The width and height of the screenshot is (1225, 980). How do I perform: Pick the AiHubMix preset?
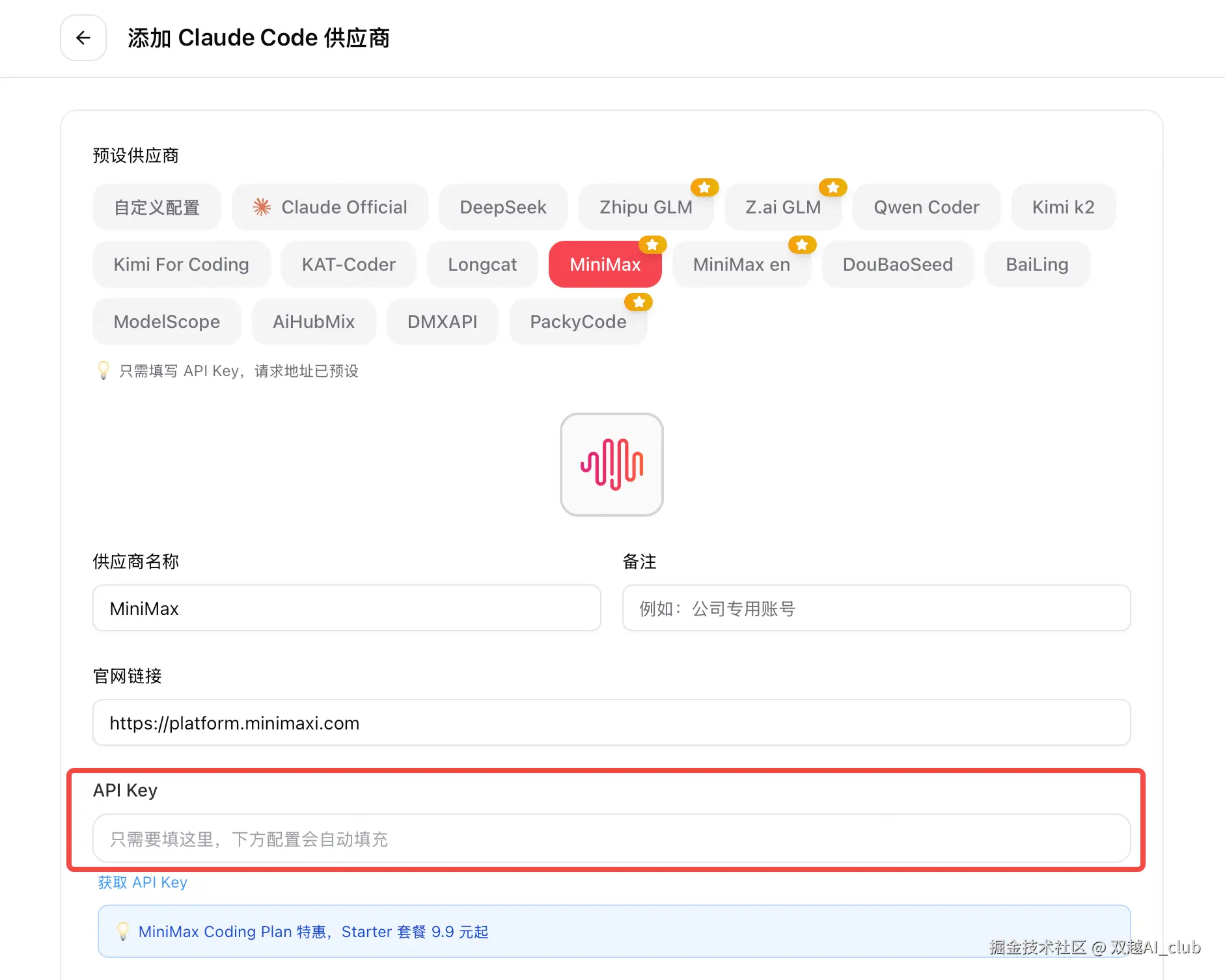pyautogui.click(x=314, y=321)
